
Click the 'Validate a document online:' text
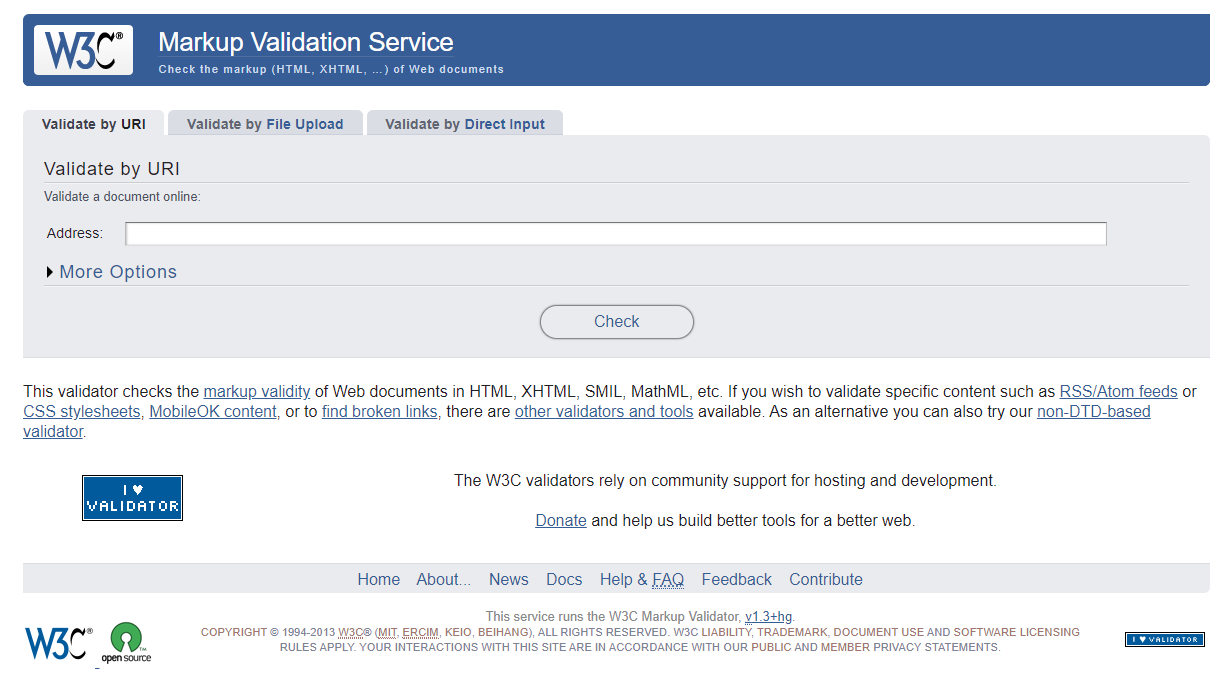click(122, 197)
